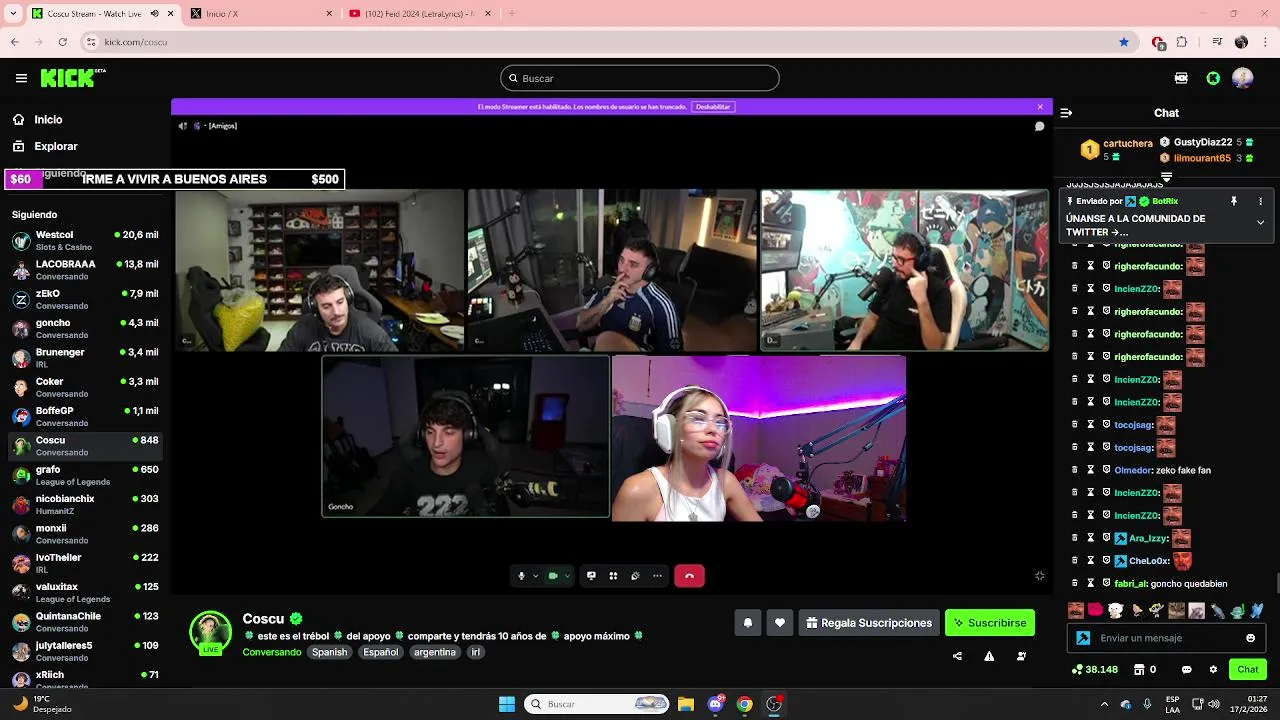This screenshot has width=1280, height=720.
Task: Click the green Kick badge in header
Action: pos(1213,78)
